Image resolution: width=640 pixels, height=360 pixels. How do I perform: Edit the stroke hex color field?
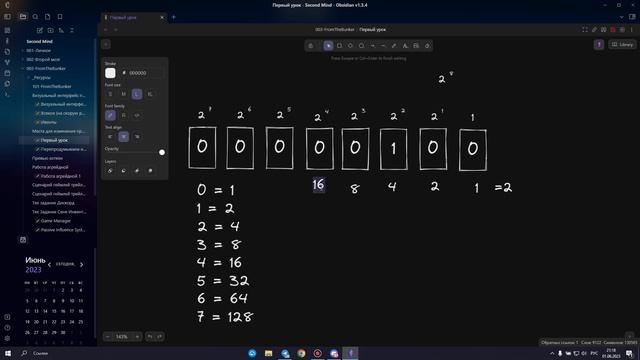click(143, 73)
